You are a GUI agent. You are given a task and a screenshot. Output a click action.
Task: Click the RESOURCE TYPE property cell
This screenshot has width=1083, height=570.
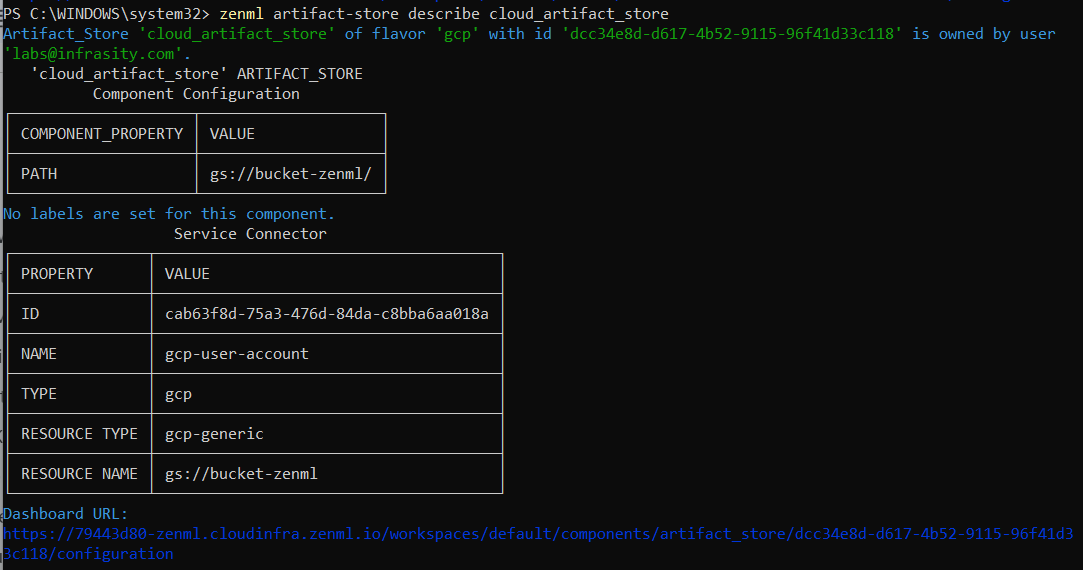[x=79, y=434]
